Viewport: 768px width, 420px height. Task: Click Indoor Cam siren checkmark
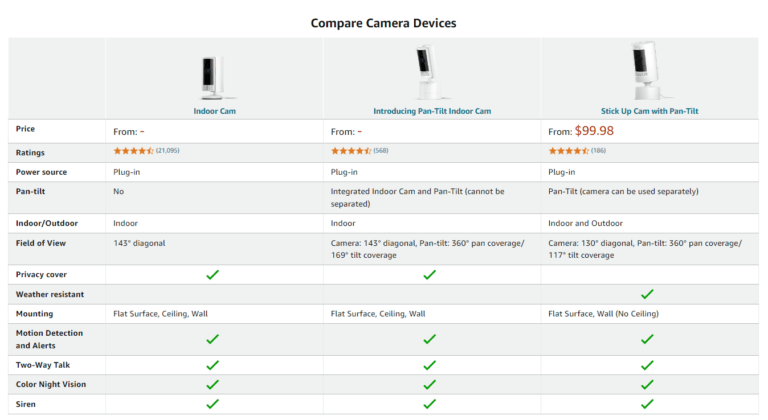(x=212, y=404)
